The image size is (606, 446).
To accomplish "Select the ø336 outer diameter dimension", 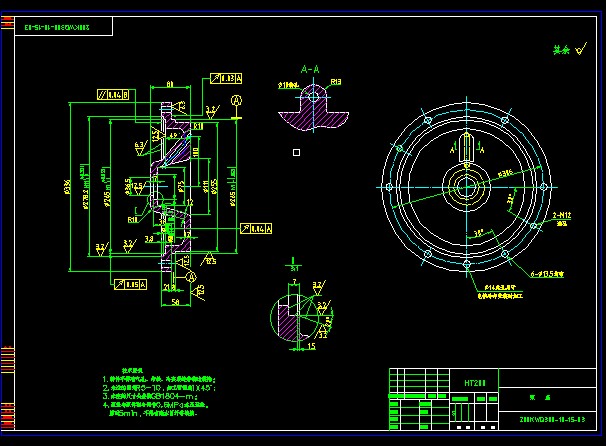I will coord(68,187).
